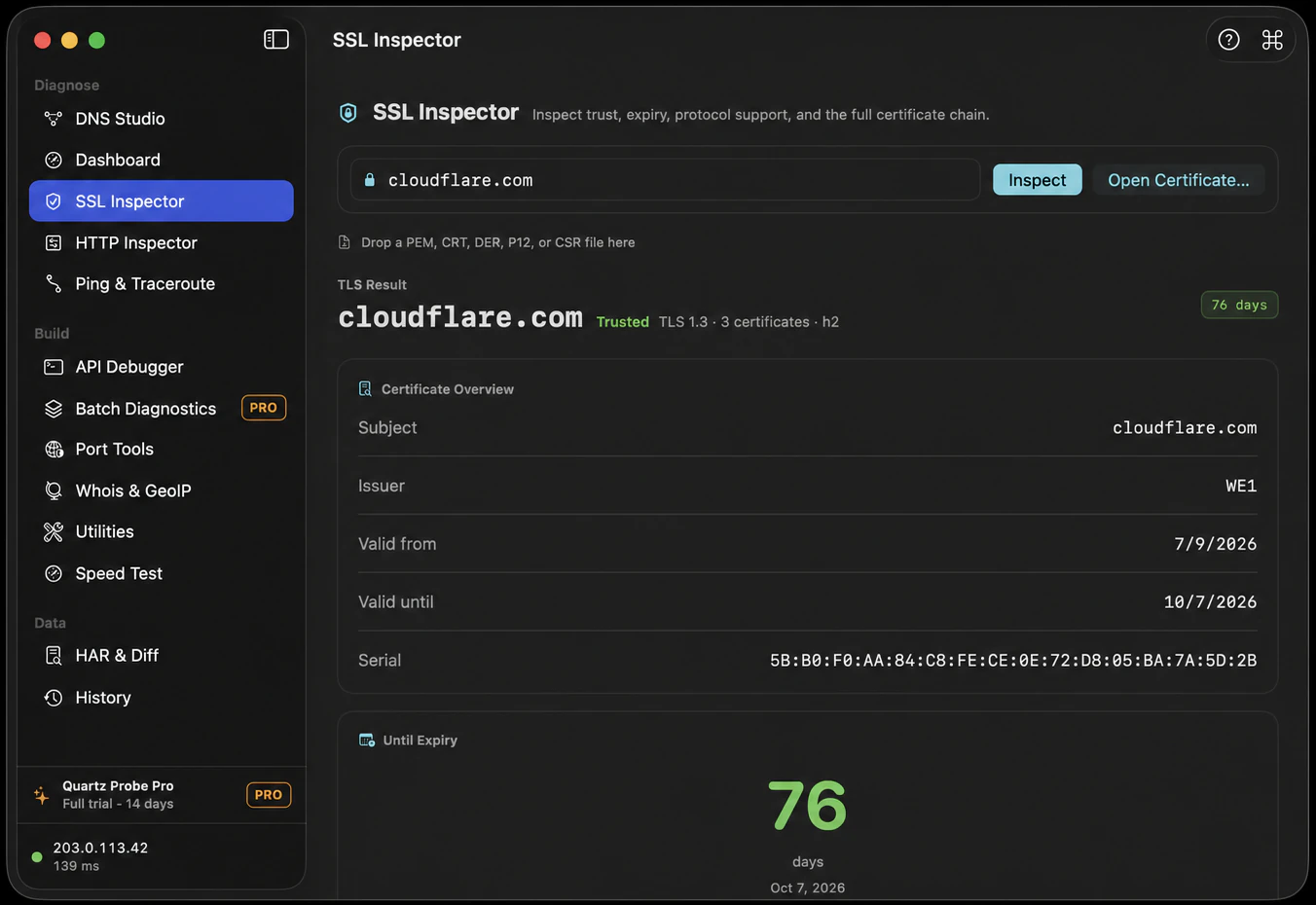Click the 139 ms latency text
This screenshot has height=905, width=1316.
tap(76, 866)
